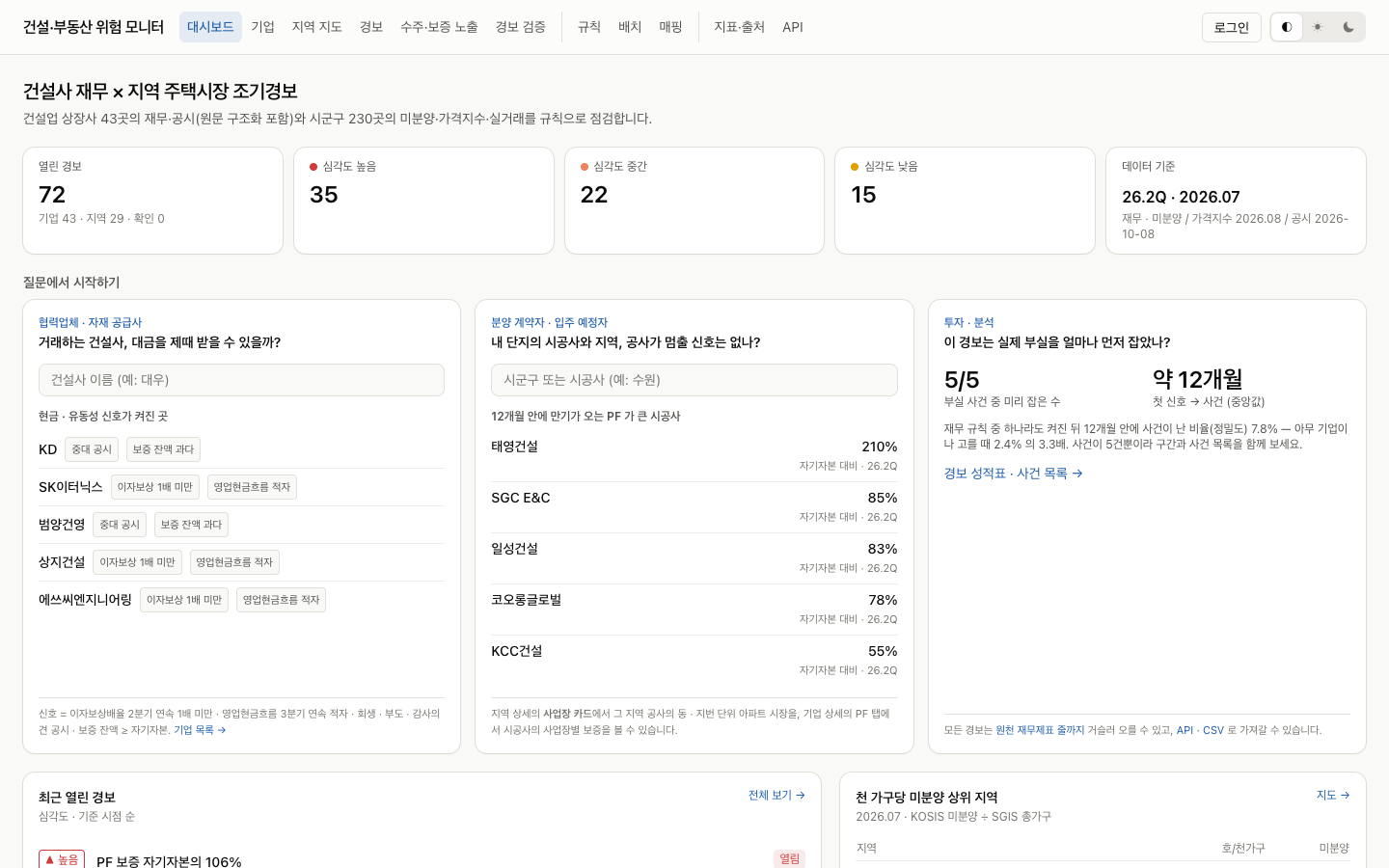The height and width of the screenshot is (868, 1389).
Task: Click the 중대 공시 chip next to KD
Action: point(92,449)
